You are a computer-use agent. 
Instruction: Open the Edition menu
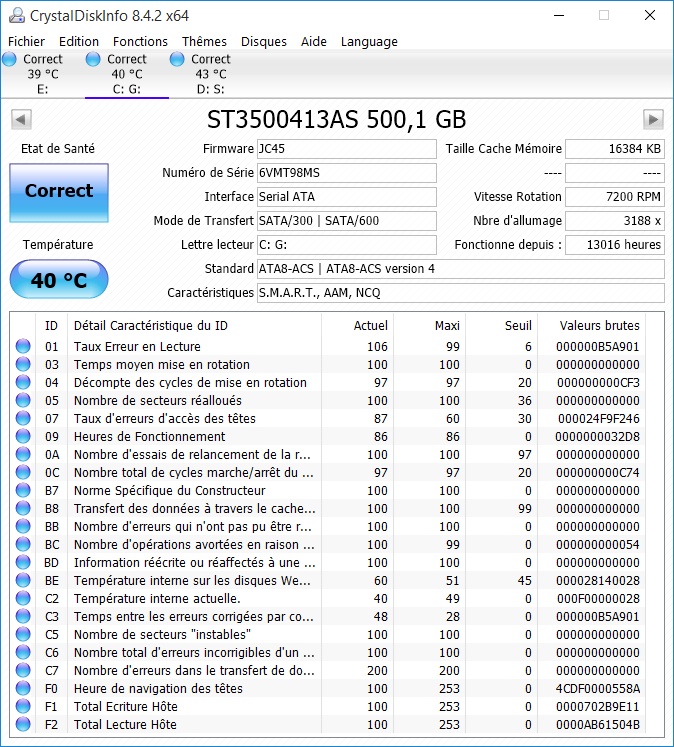coord(79,41)
